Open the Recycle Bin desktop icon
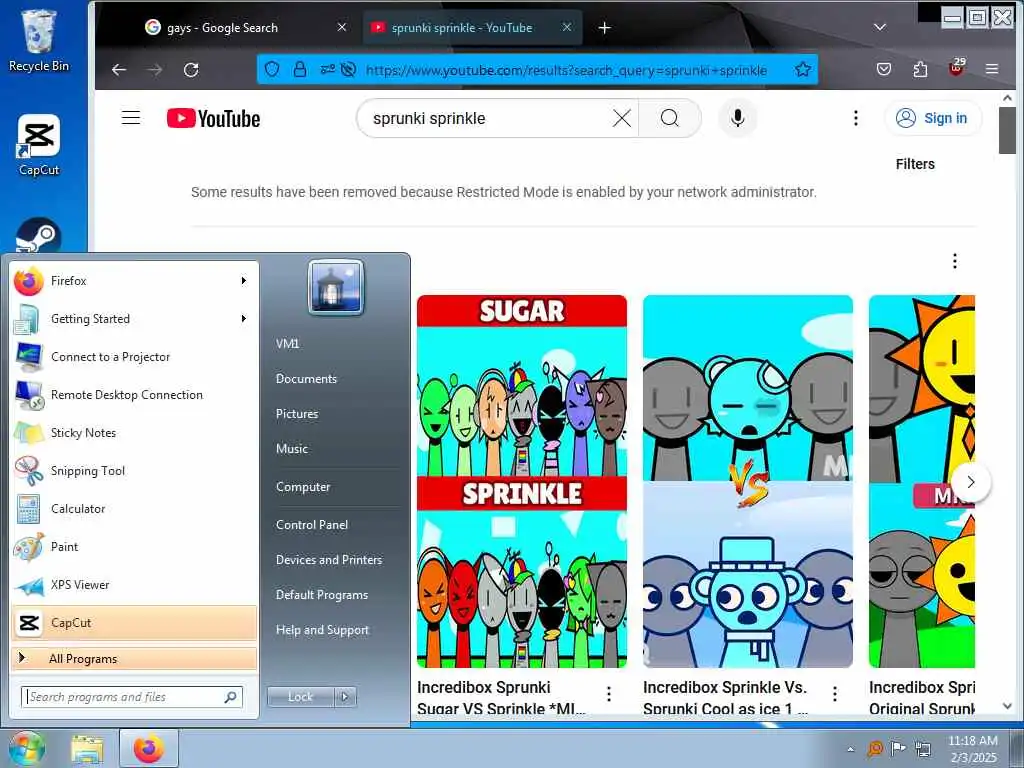Image resolution: width=1024 pixels, height=768 pixels. [39, 40]
